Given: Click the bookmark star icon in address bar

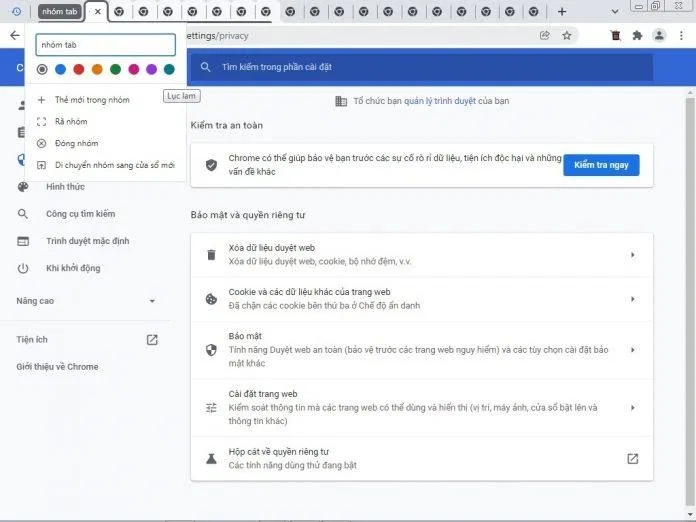Looking at the screenshot, I should [567, 35].
